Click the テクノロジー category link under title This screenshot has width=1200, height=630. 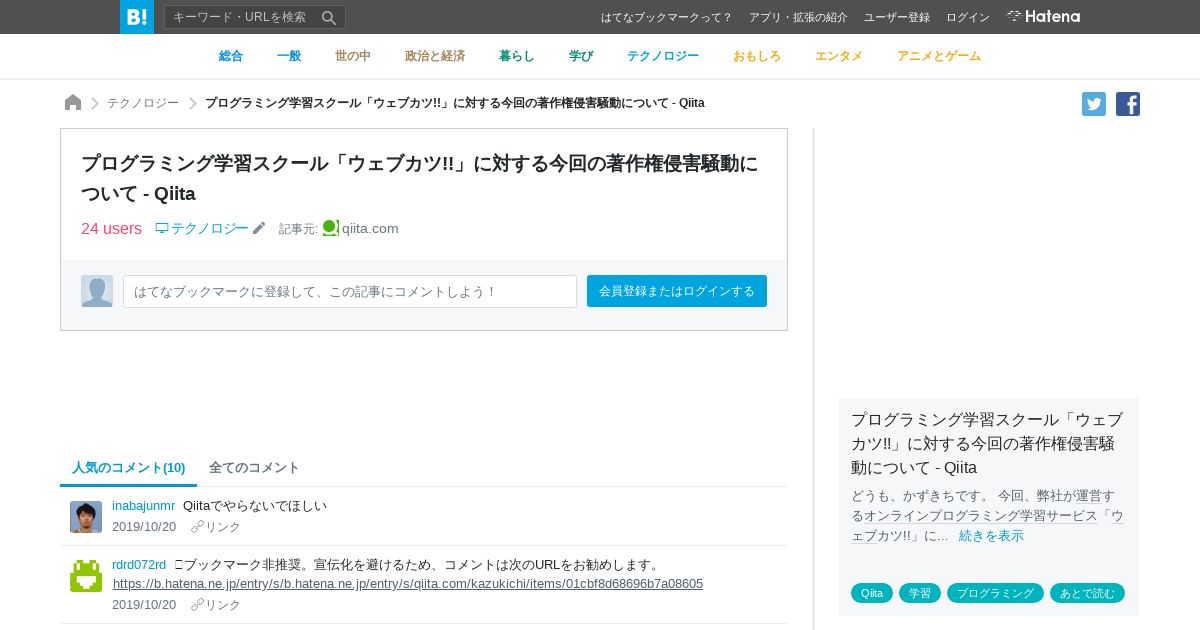[209, 228]
